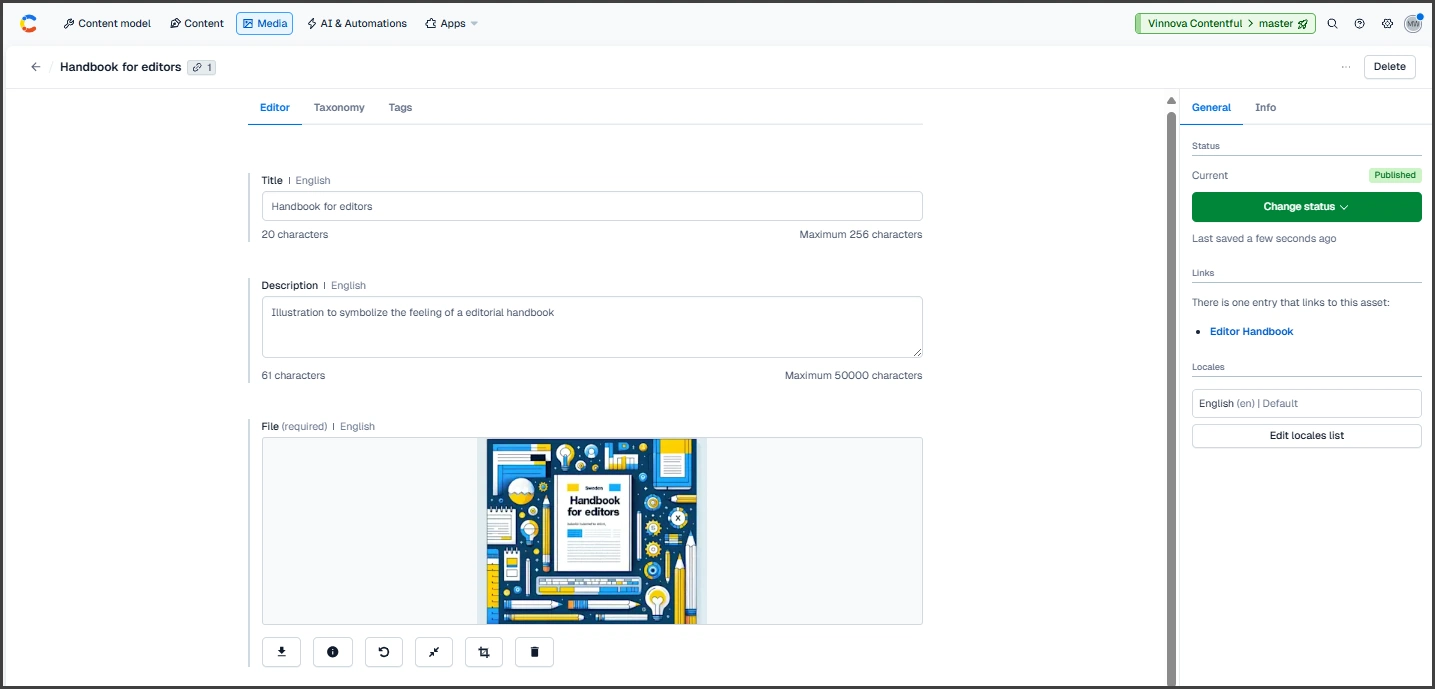Click the 'Maximum 256 characters' text
This screenshot has width=1435, height=689.
(860, 235)
